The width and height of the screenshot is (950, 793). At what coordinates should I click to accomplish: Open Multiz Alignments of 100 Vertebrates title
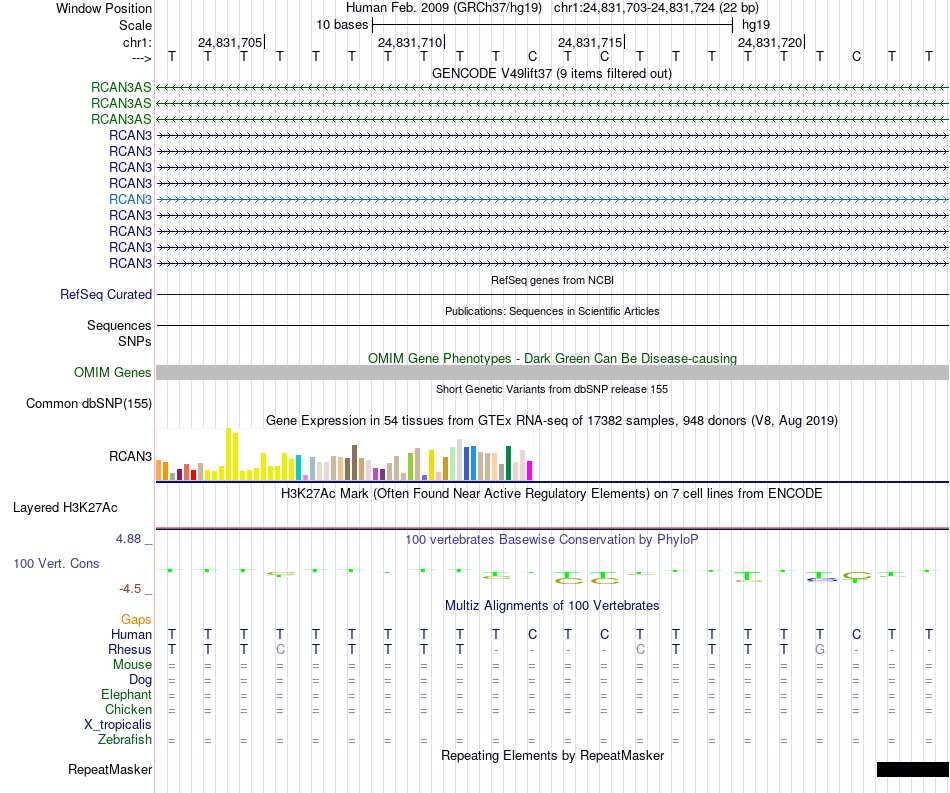pyautogui.click(x=552, y=605)
